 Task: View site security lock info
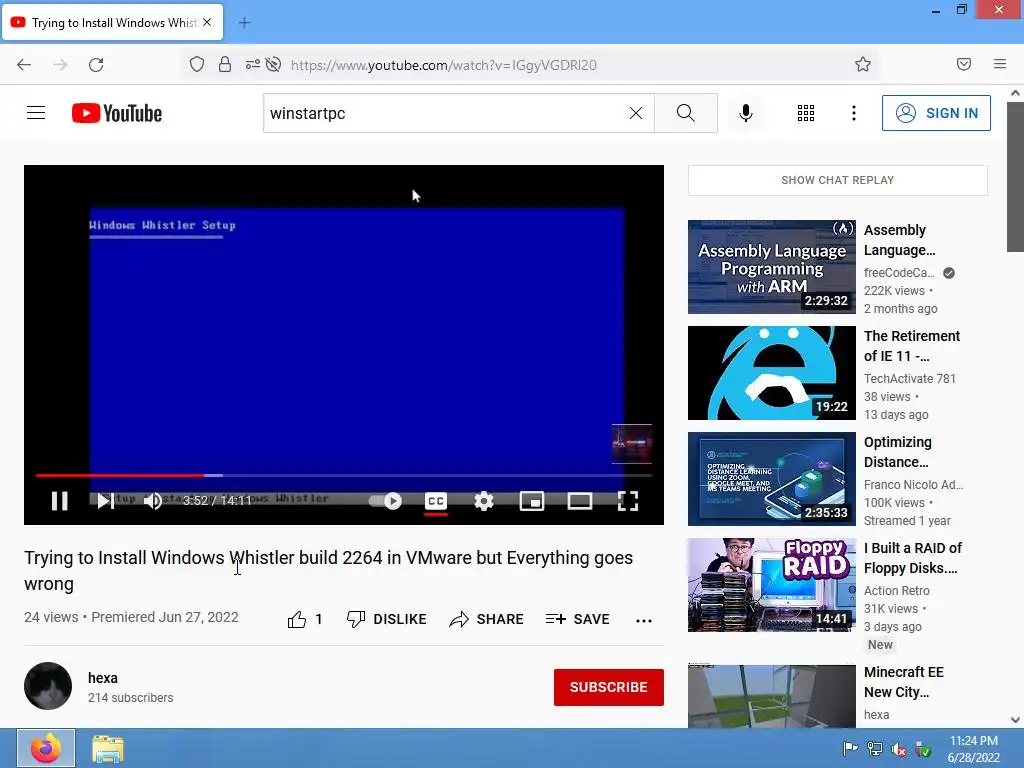click(225, 64)
